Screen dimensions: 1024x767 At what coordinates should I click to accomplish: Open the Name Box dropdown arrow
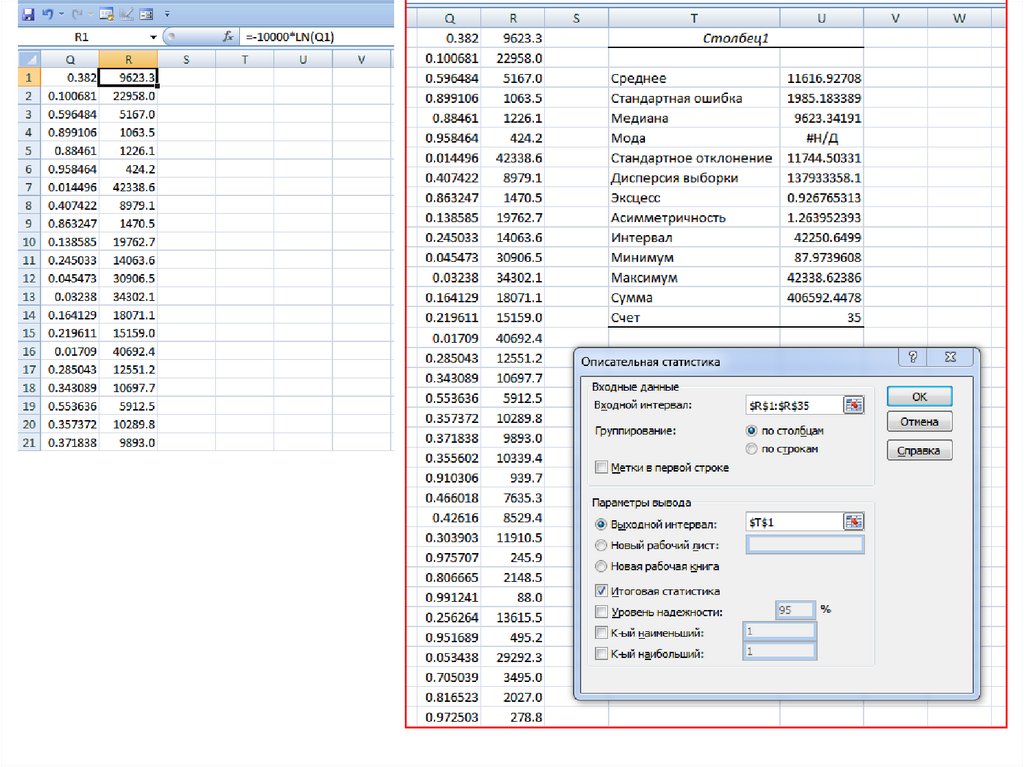point(153,36)
